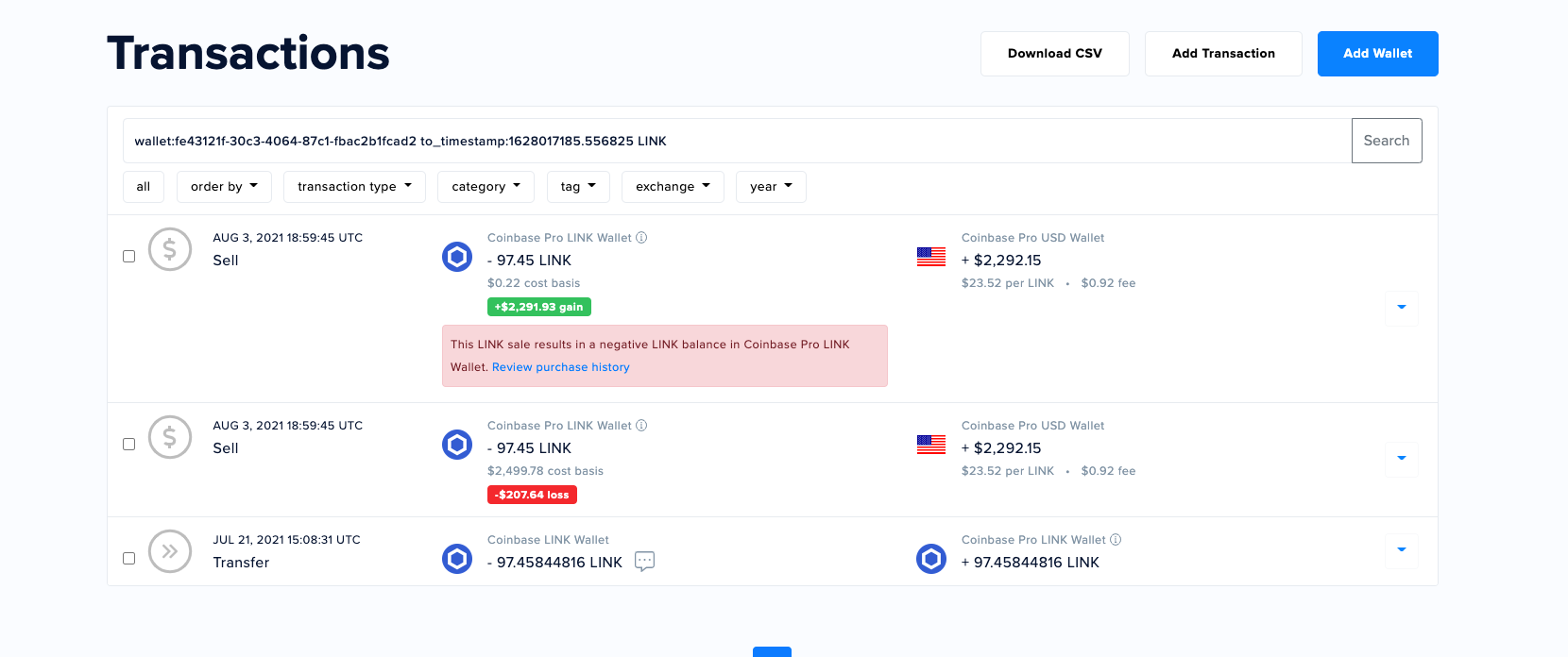
Task: Click the double-arrow Transfer icon
Action: [170, 551]
